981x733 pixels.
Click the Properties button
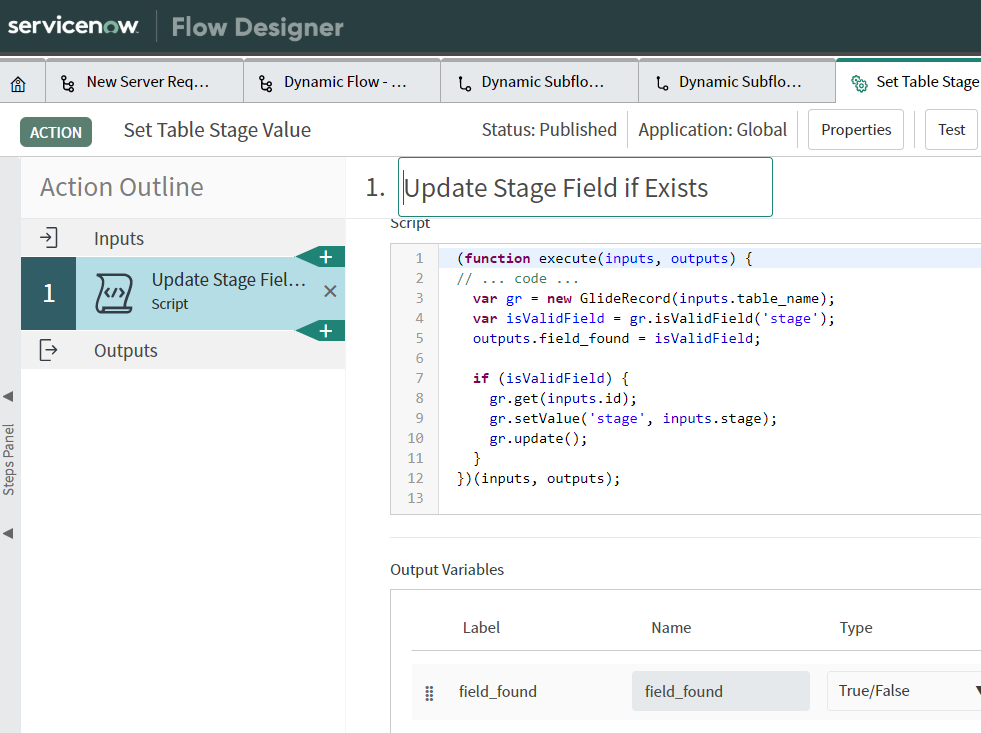(855, 130)
